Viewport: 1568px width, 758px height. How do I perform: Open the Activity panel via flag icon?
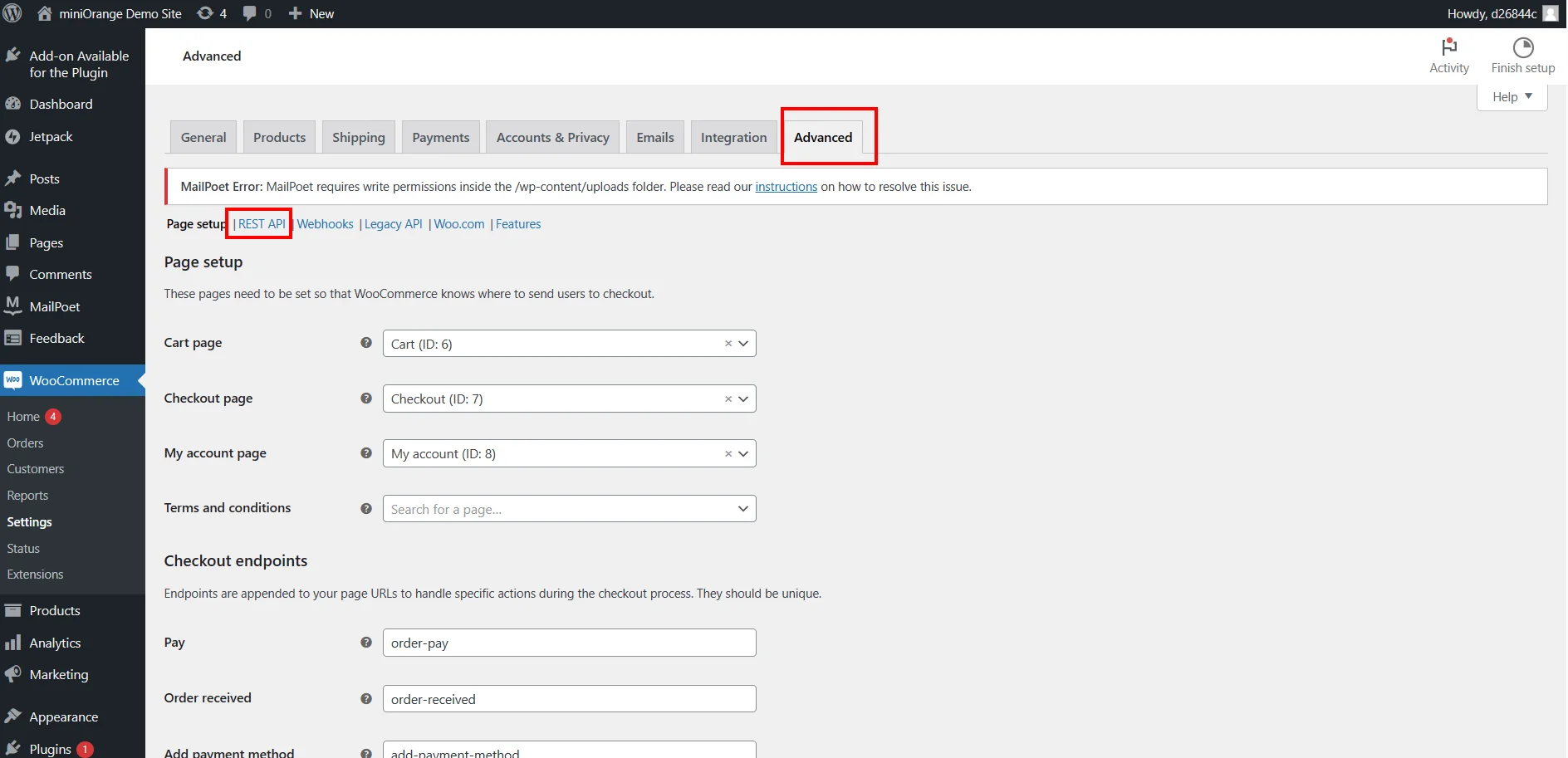pos(1448,54)
